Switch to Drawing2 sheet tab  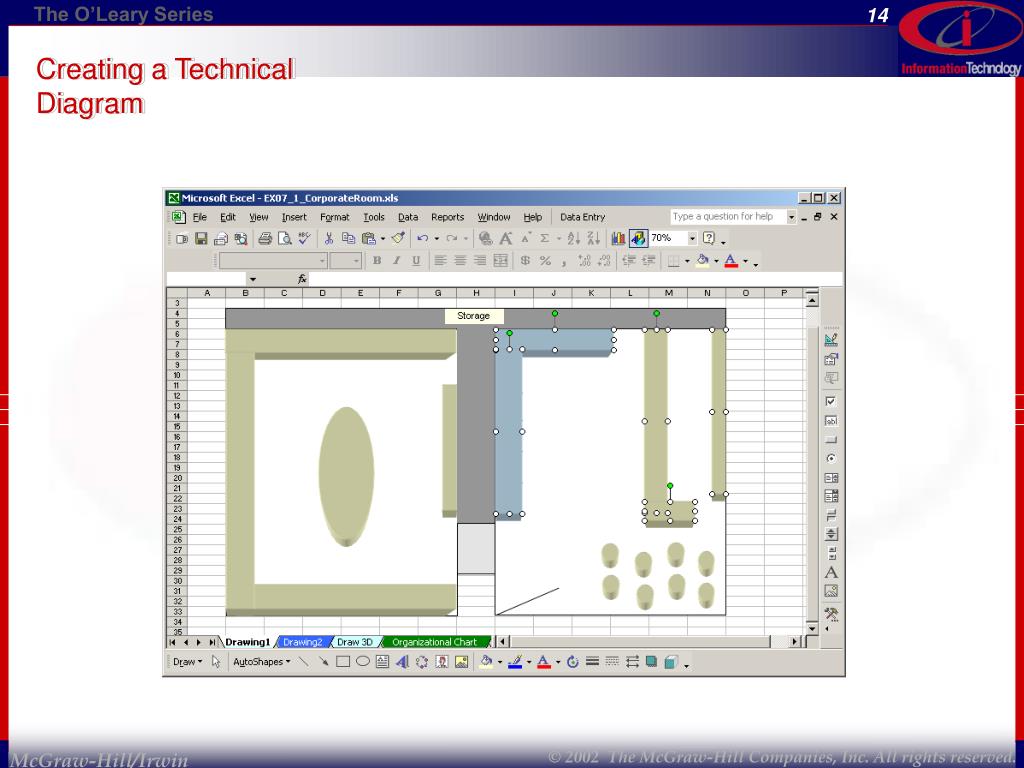tap(302, 642)
